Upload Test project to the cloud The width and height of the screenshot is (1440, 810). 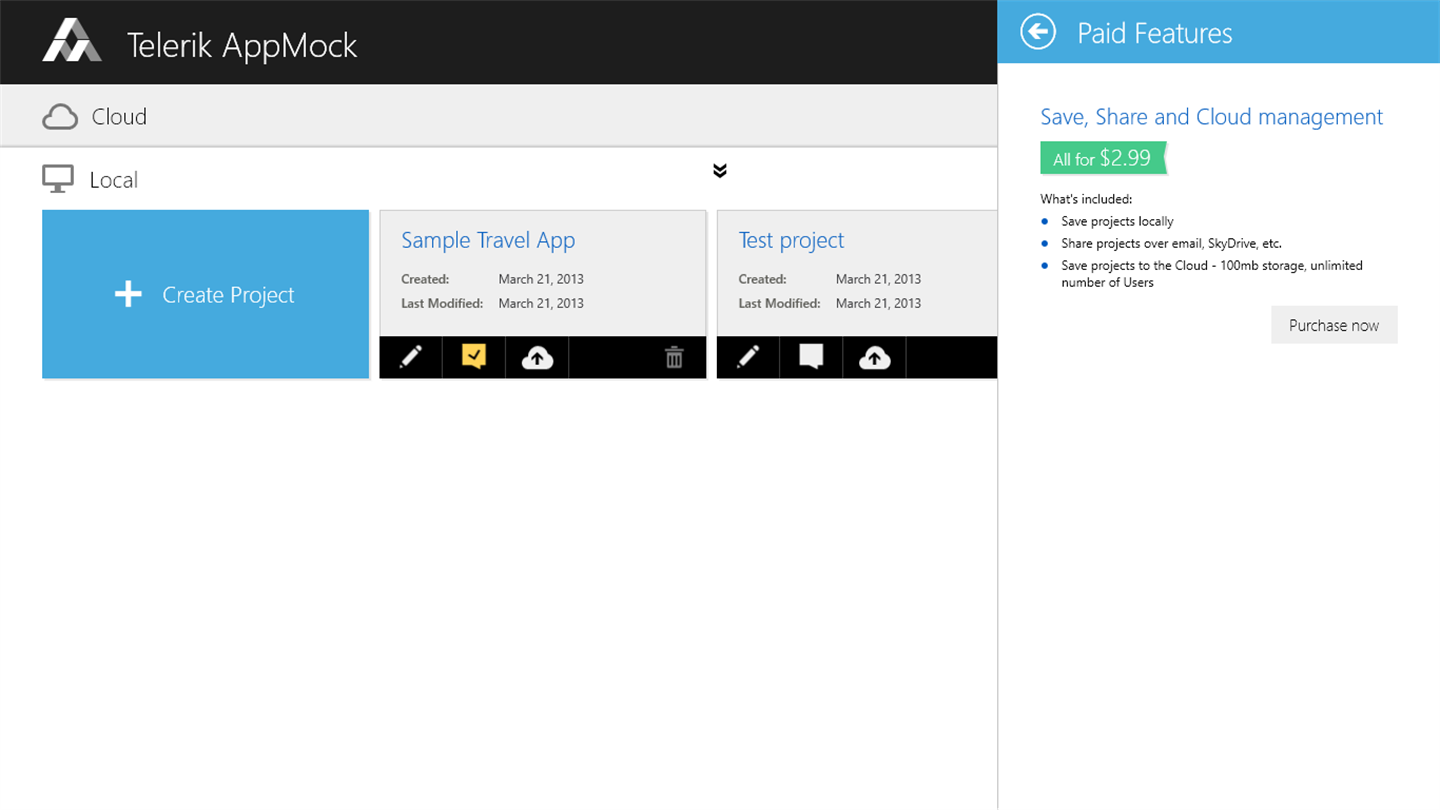pyautogui.click(x=874, y=357)
